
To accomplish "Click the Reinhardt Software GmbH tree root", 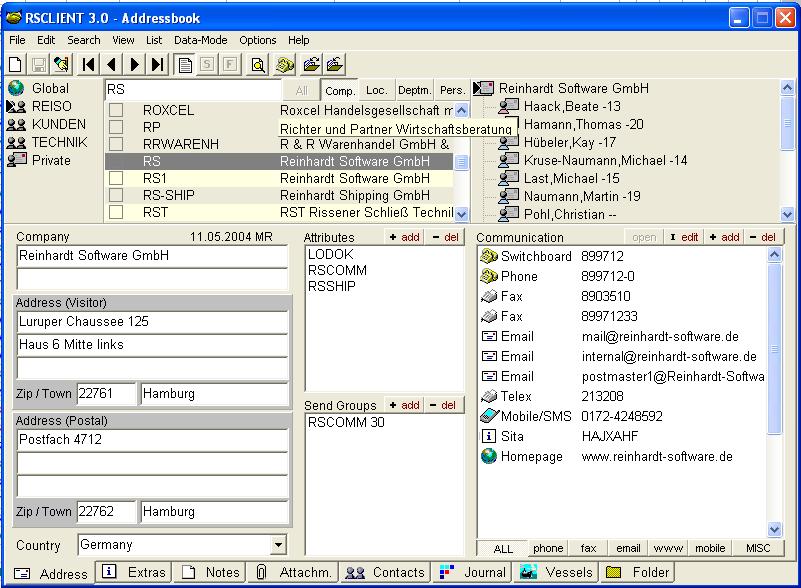I will point(573,88).
